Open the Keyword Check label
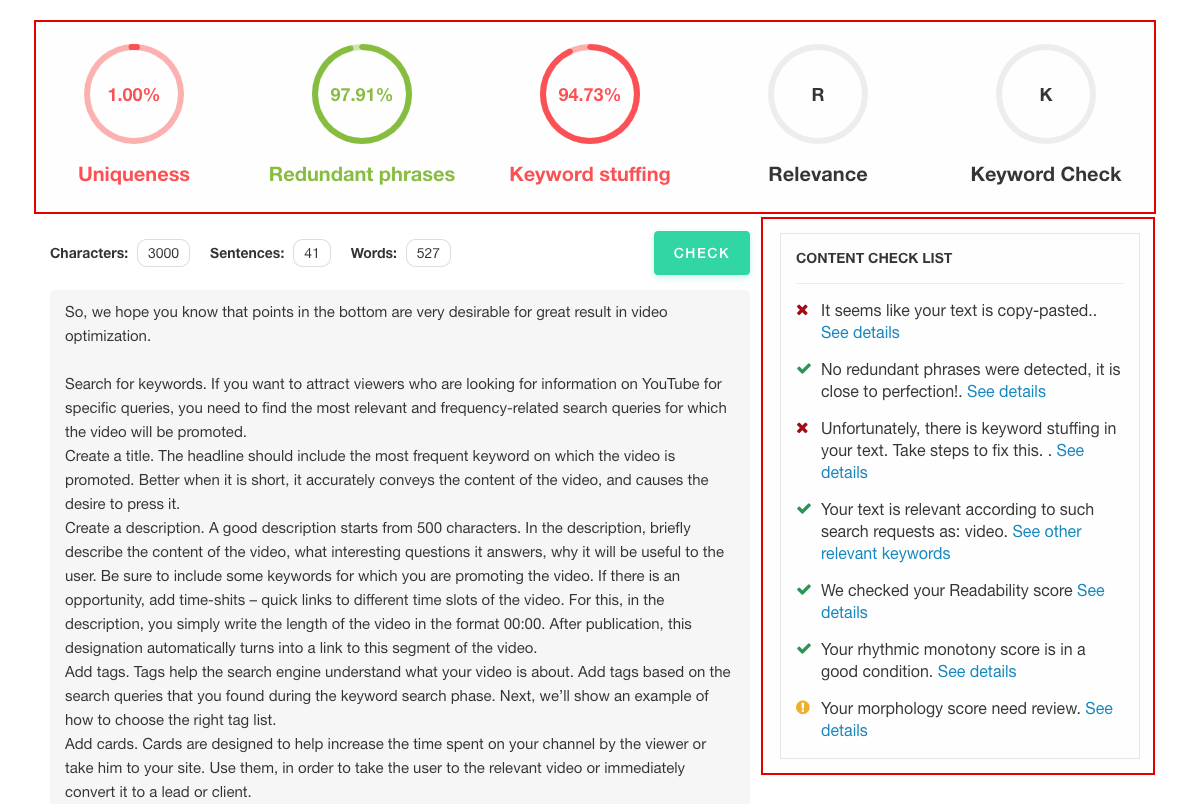The width and height of the screenshot is (1186, 804). 1045,174
